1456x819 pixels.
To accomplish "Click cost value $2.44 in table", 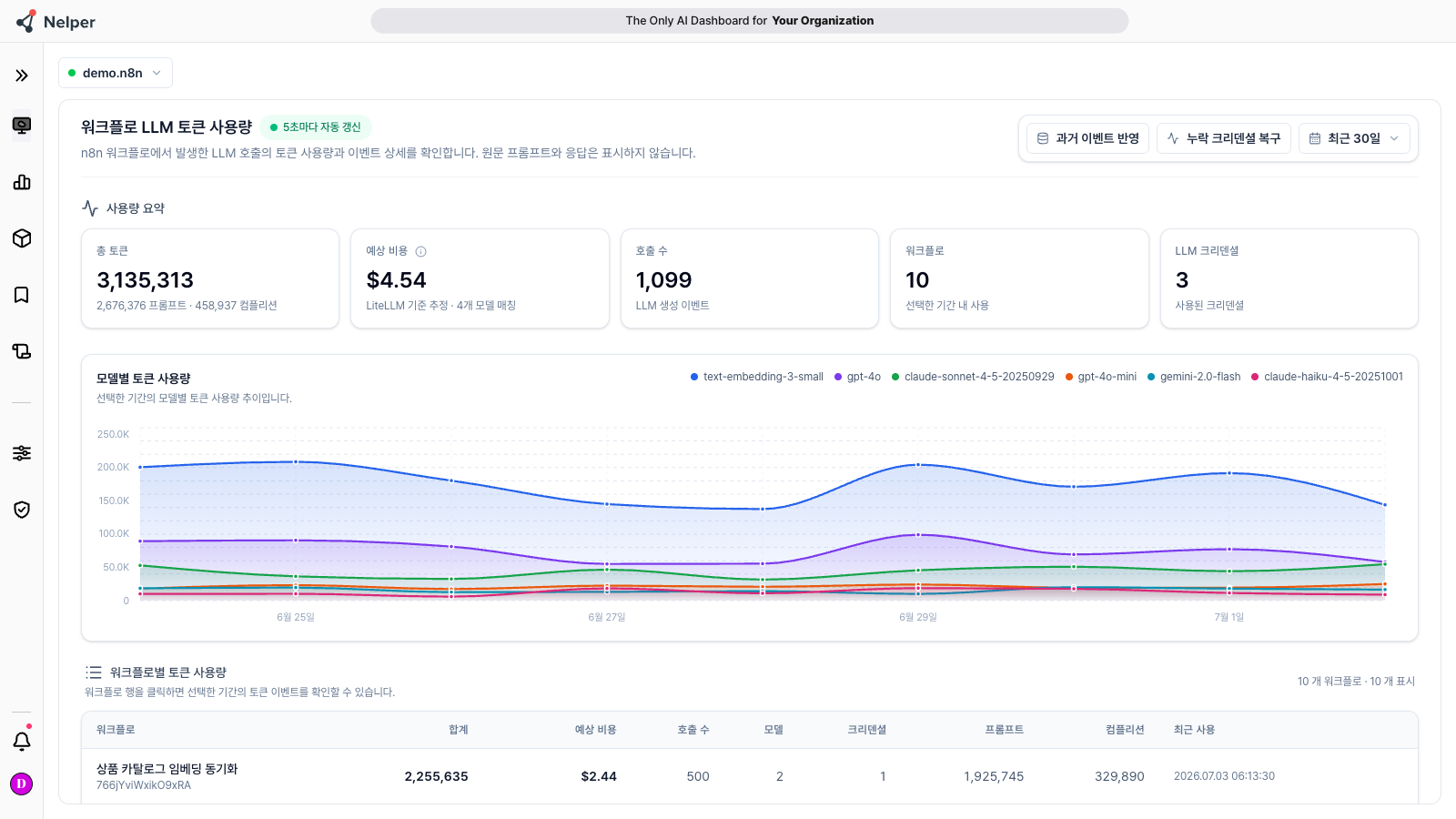I will [599, 776].
